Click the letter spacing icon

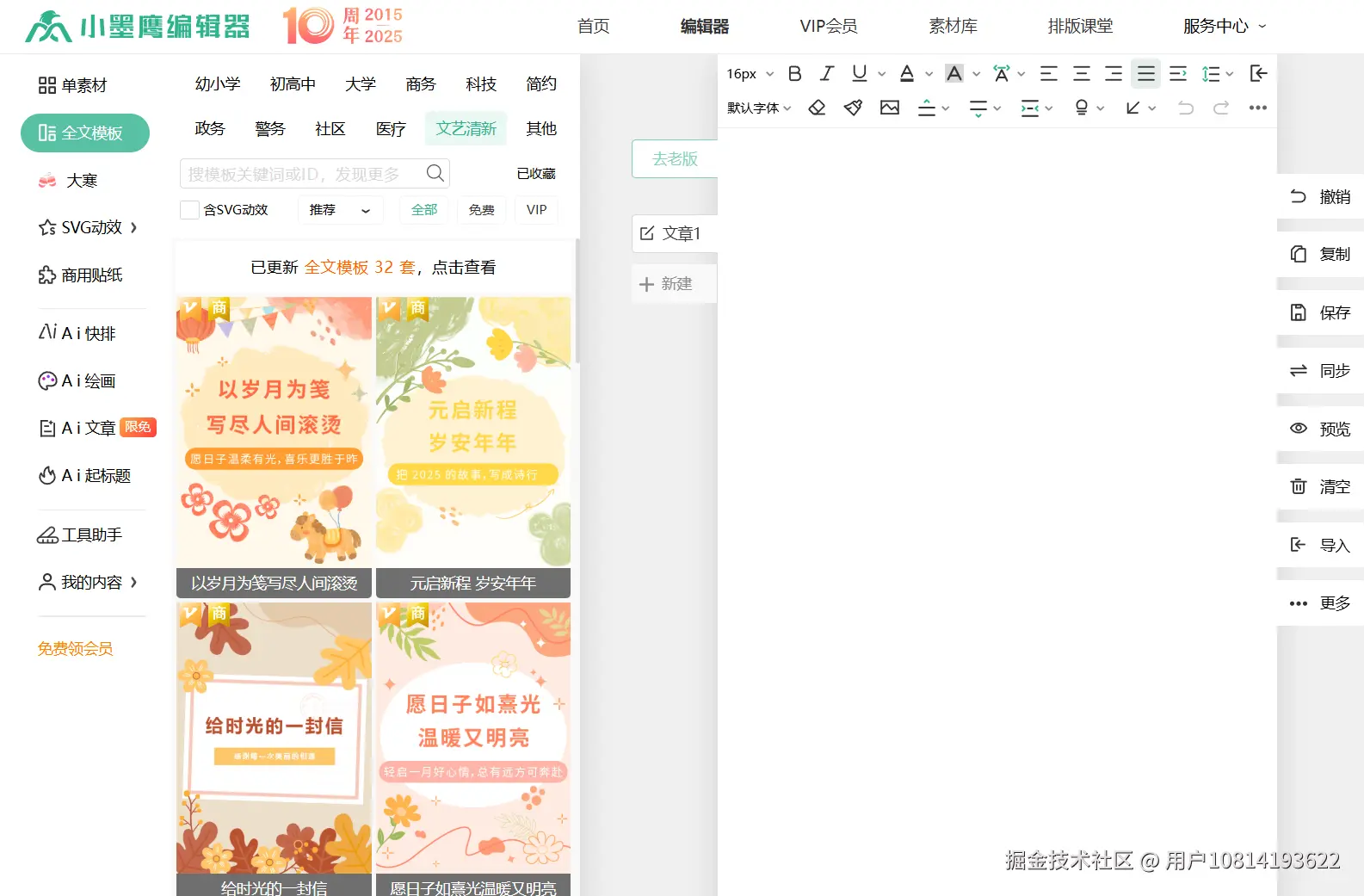[1001, 74]
